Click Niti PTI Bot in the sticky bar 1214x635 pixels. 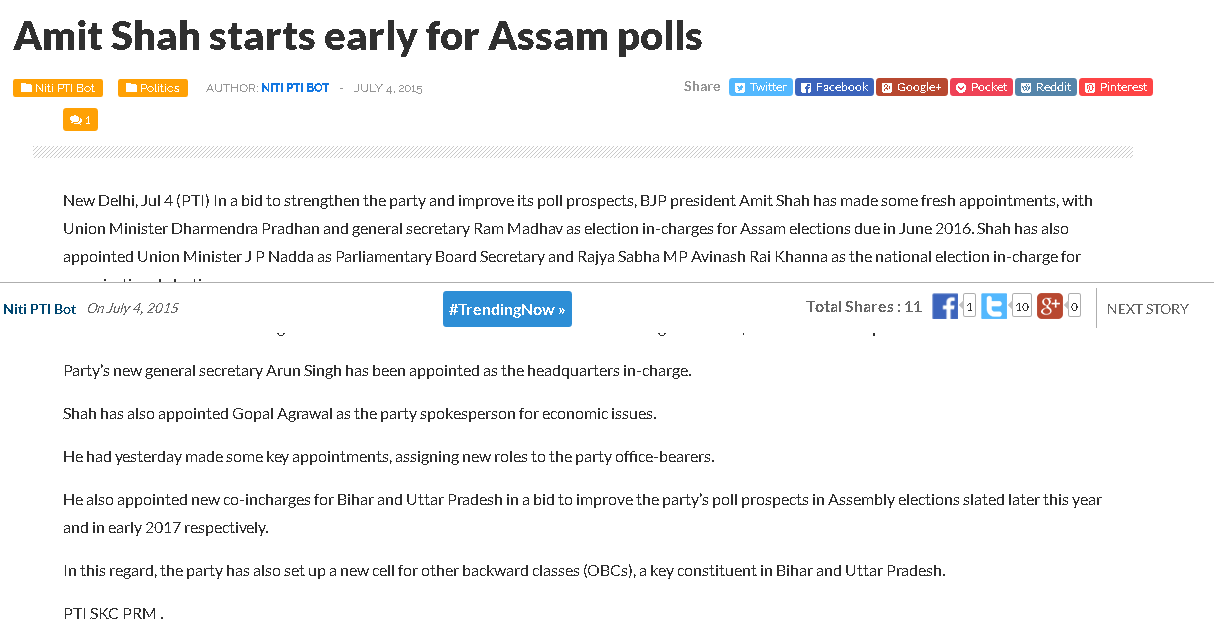(39, 309)
